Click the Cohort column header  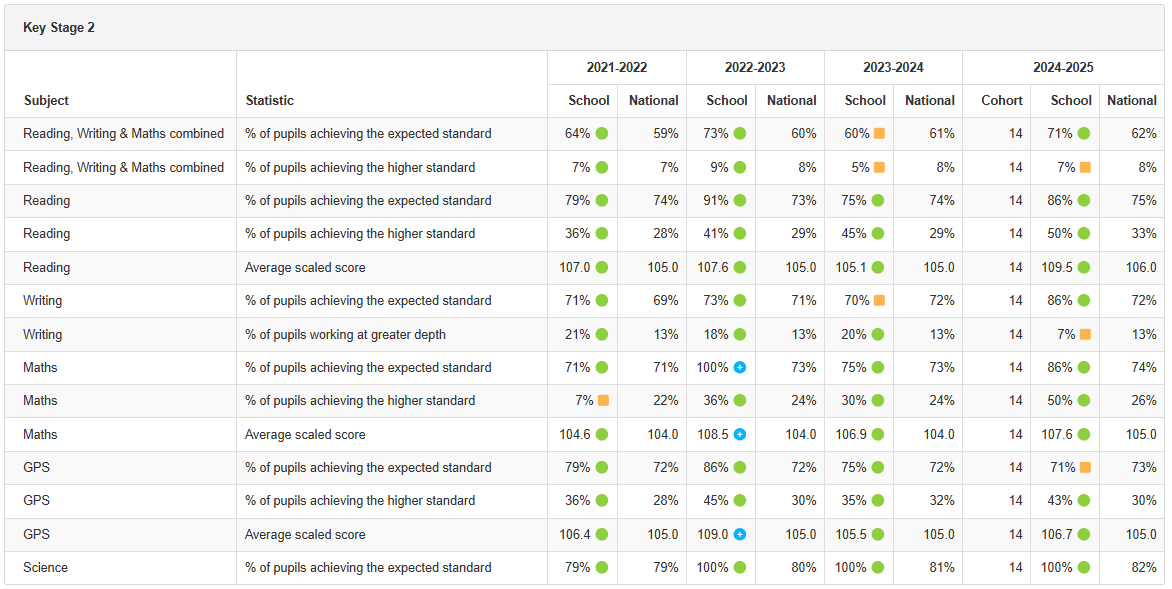(1002, 100)
